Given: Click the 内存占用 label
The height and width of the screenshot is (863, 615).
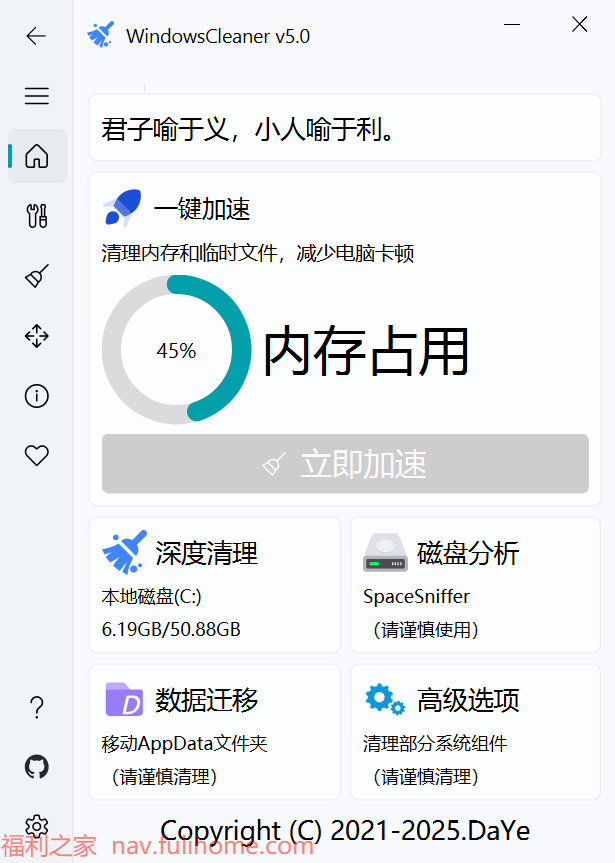Looking at the screenshot, I should tap(367, 351).
